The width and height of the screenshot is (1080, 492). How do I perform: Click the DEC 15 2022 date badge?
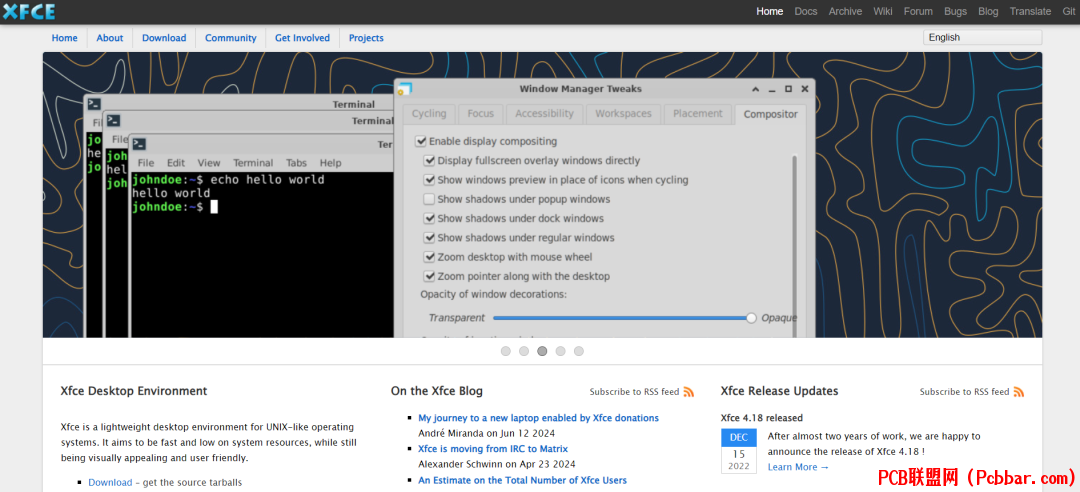[x=738, y=451]
